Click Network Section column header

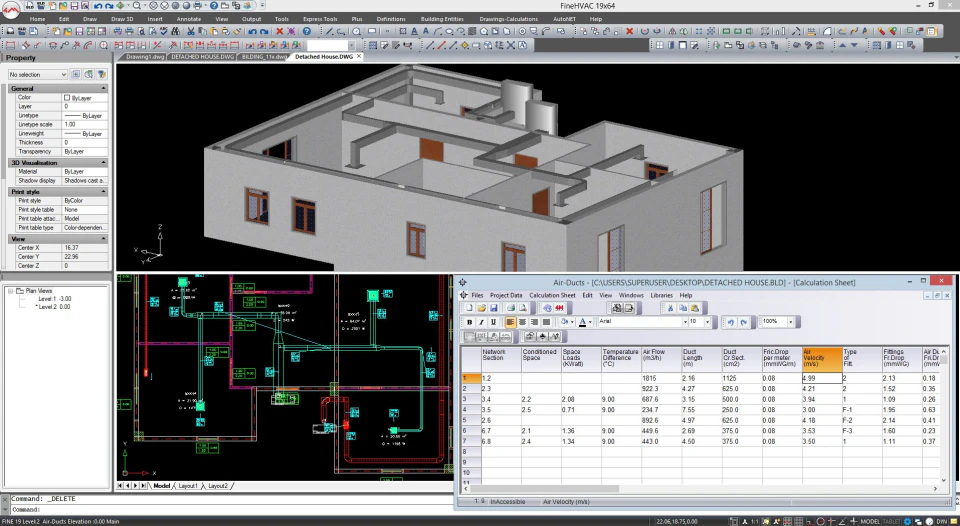point(500,358)
